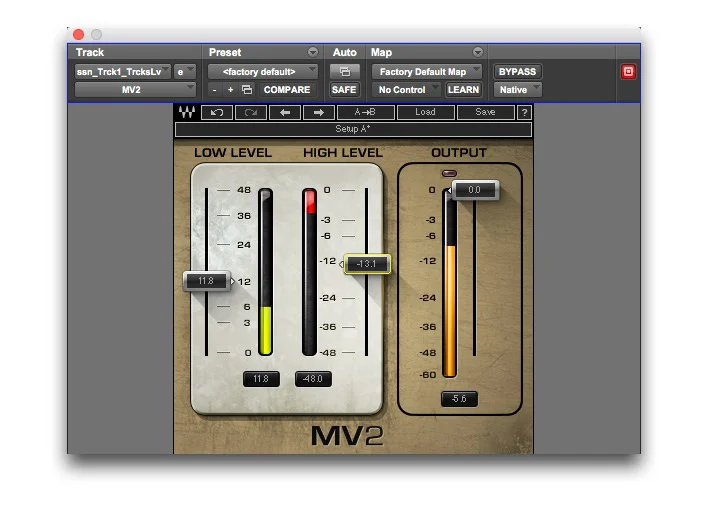
Task: Click the Load preset button
Action: pos(425,112)
